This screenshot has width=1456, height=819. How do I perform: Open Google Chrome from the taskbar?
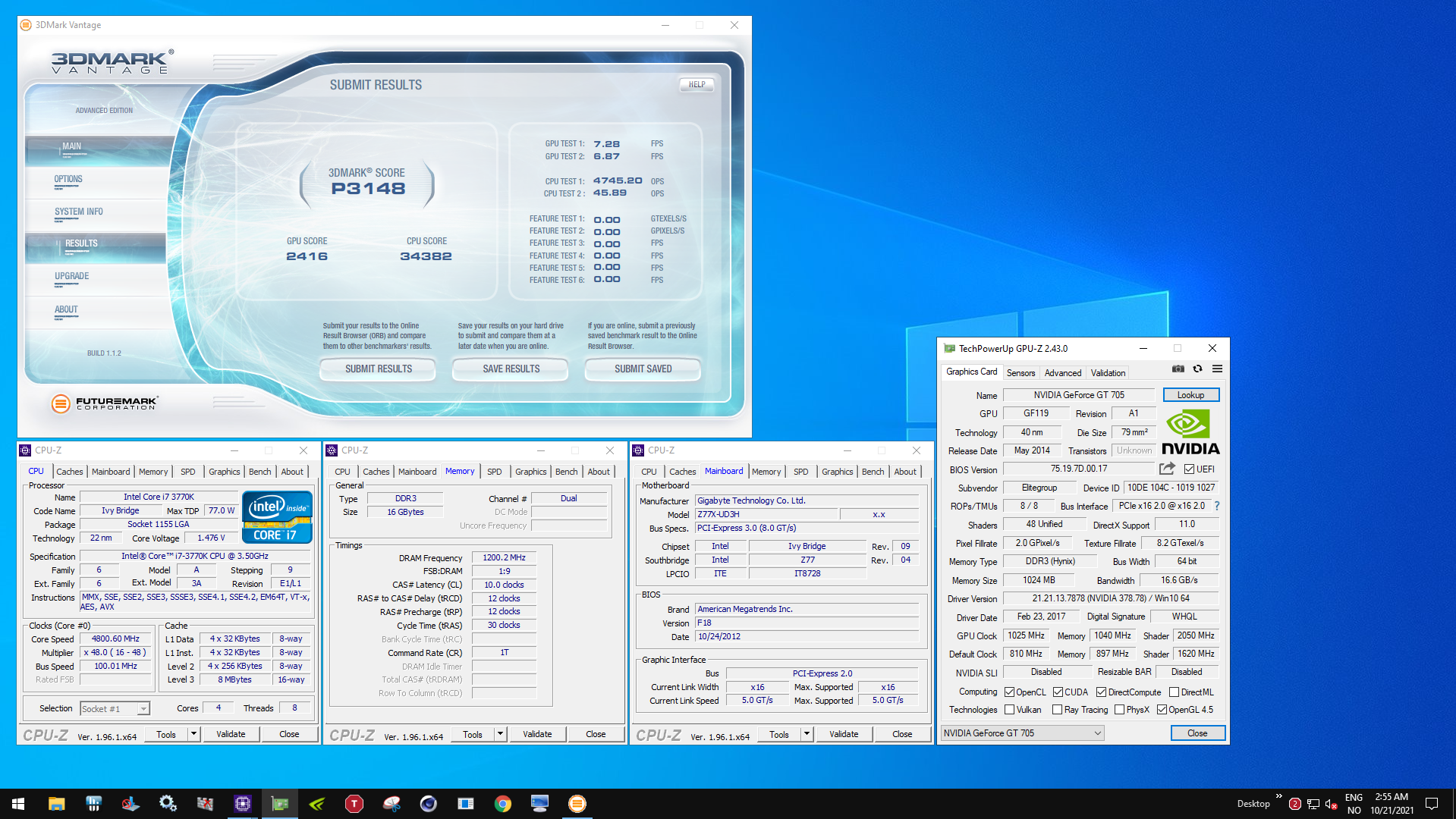coord(502,804)
